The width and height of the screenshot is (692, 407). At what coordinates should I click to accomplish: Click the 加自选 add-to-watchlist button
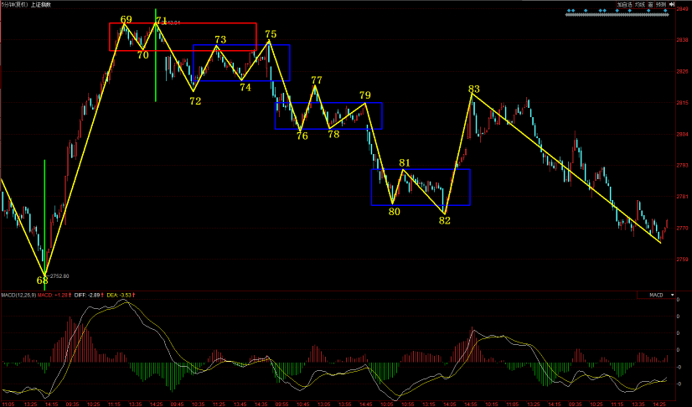pyautogui.click(x=623, y=5)
